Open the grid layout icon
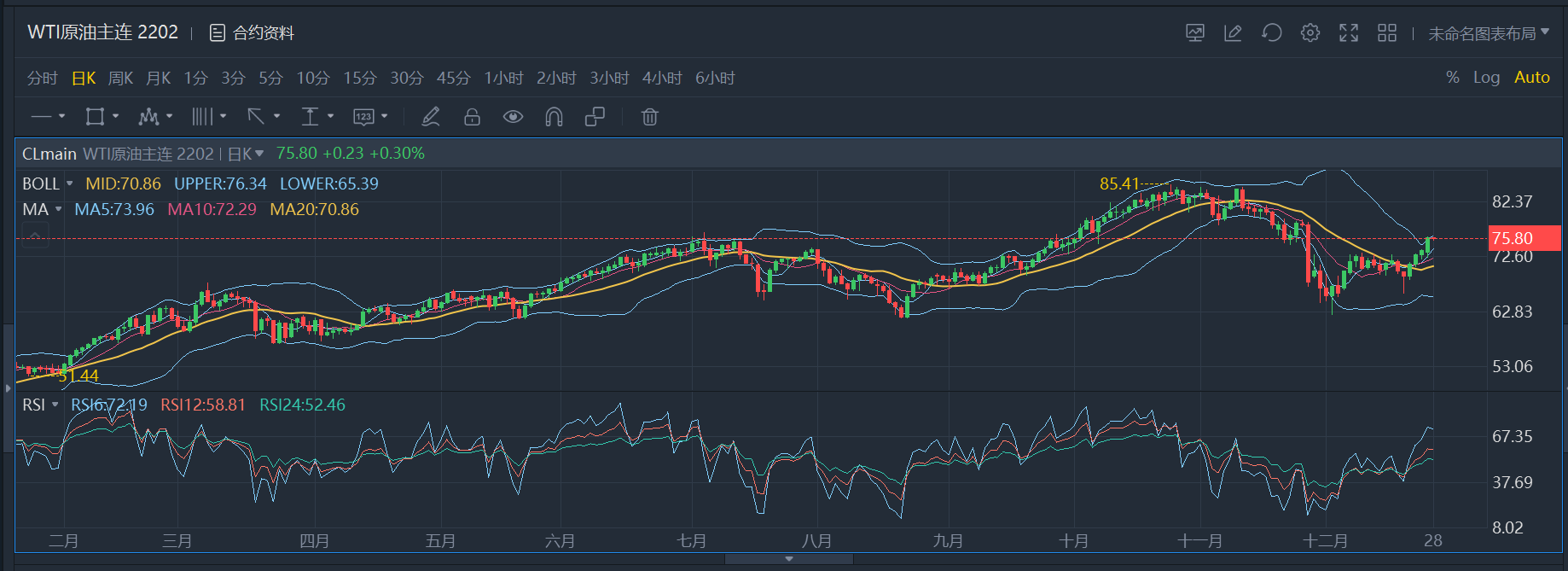Image resolution: width=1568 pixels, height=571 pixels. (1386, 33)
